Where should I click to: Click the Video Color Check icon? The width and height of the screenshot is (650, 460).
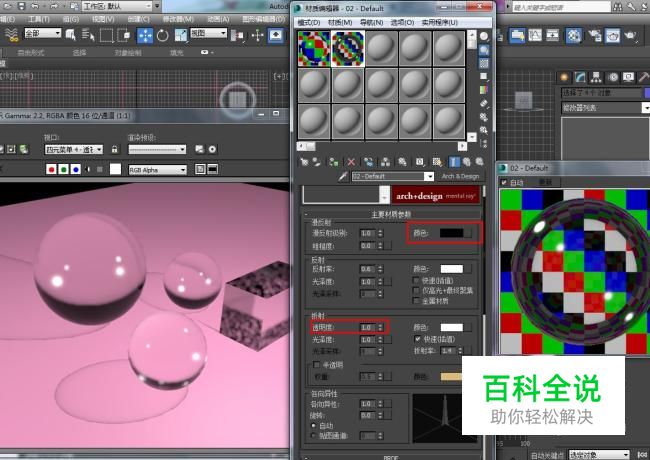pyautogui.click(x=484, y=90)
